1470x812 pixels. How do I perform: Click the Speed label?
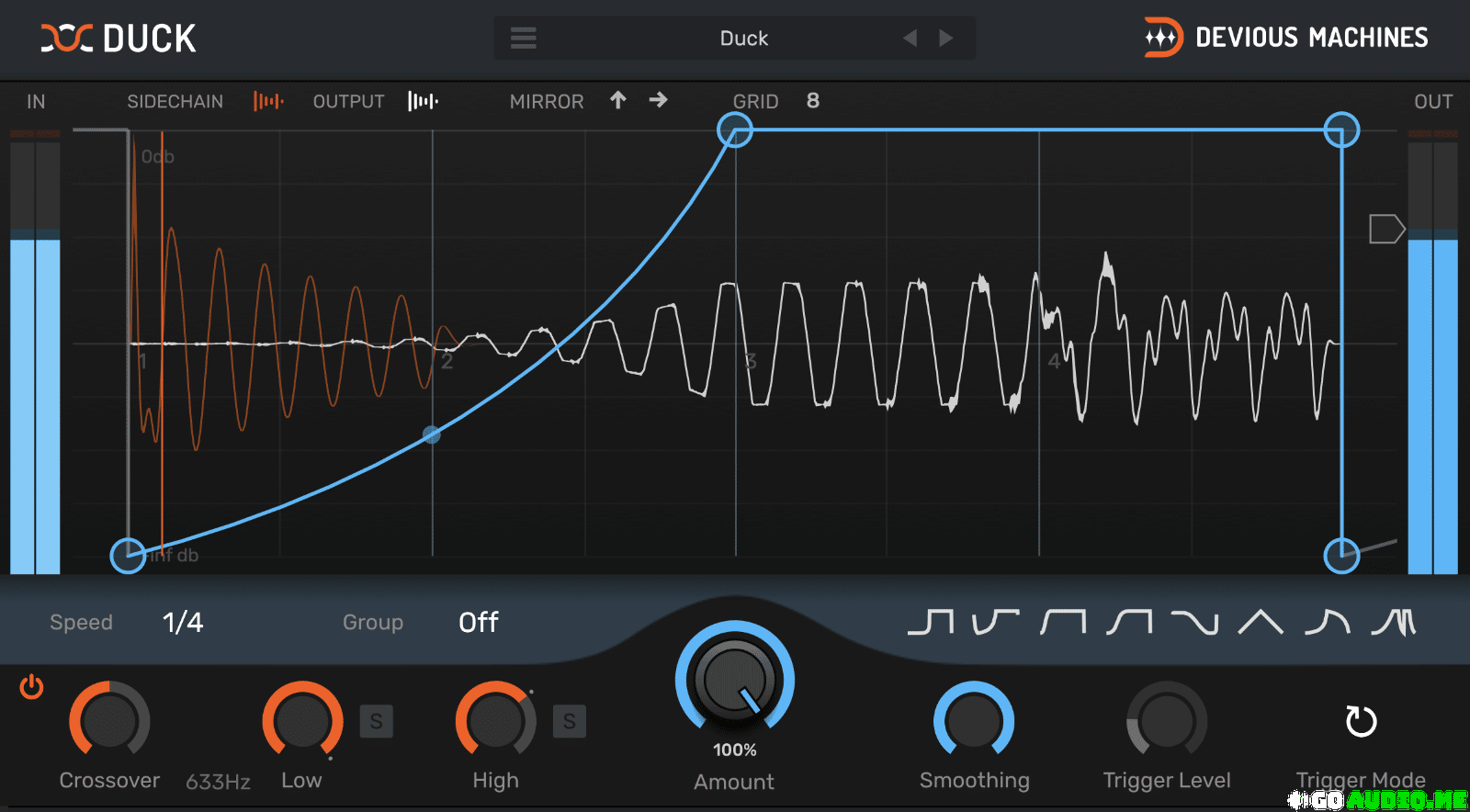coord(81,623)
